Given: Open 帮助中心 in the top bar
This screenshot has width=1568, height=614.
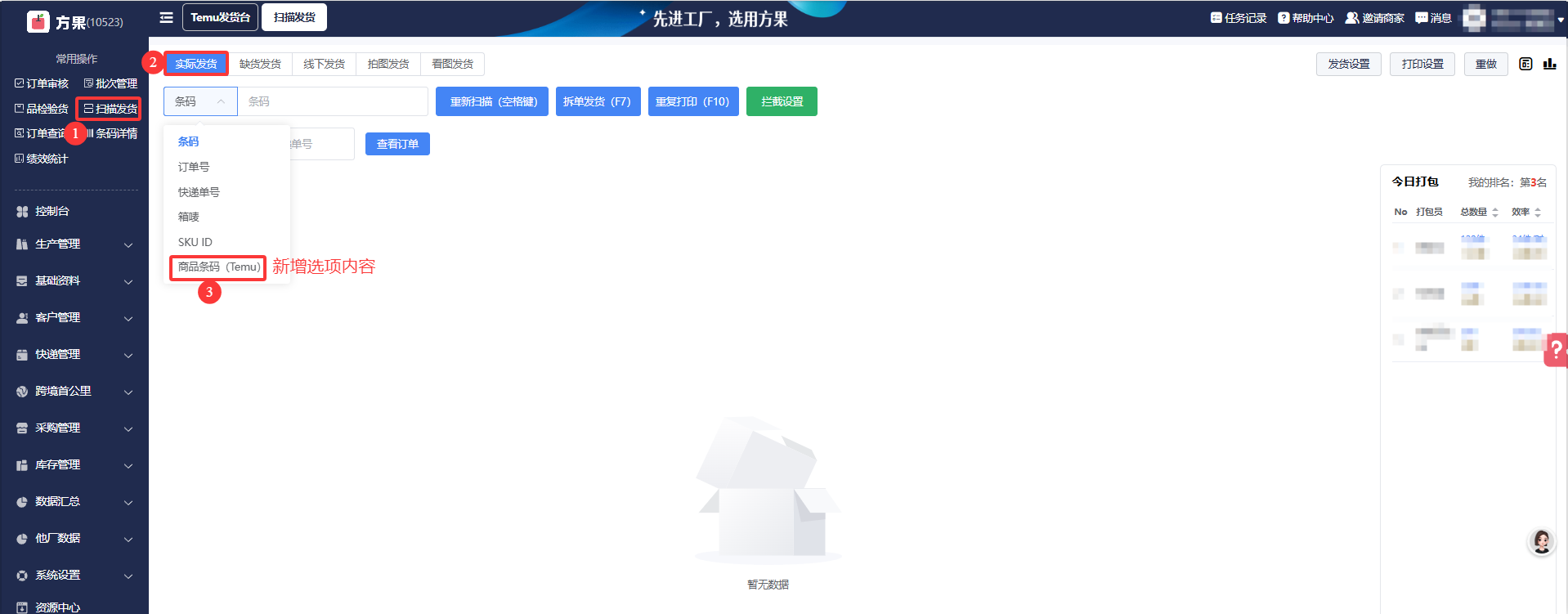Looking at the screenshot, I should tap(1306, 18).
